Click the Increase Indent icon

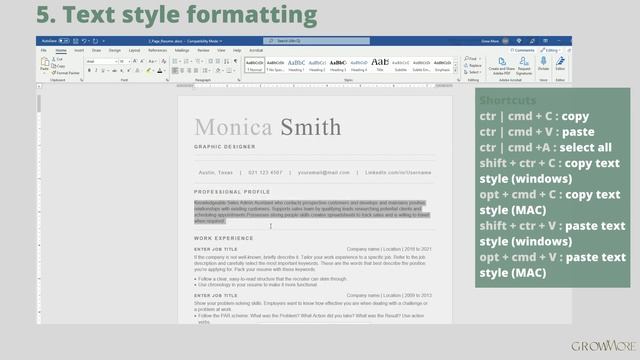point(218,61)
